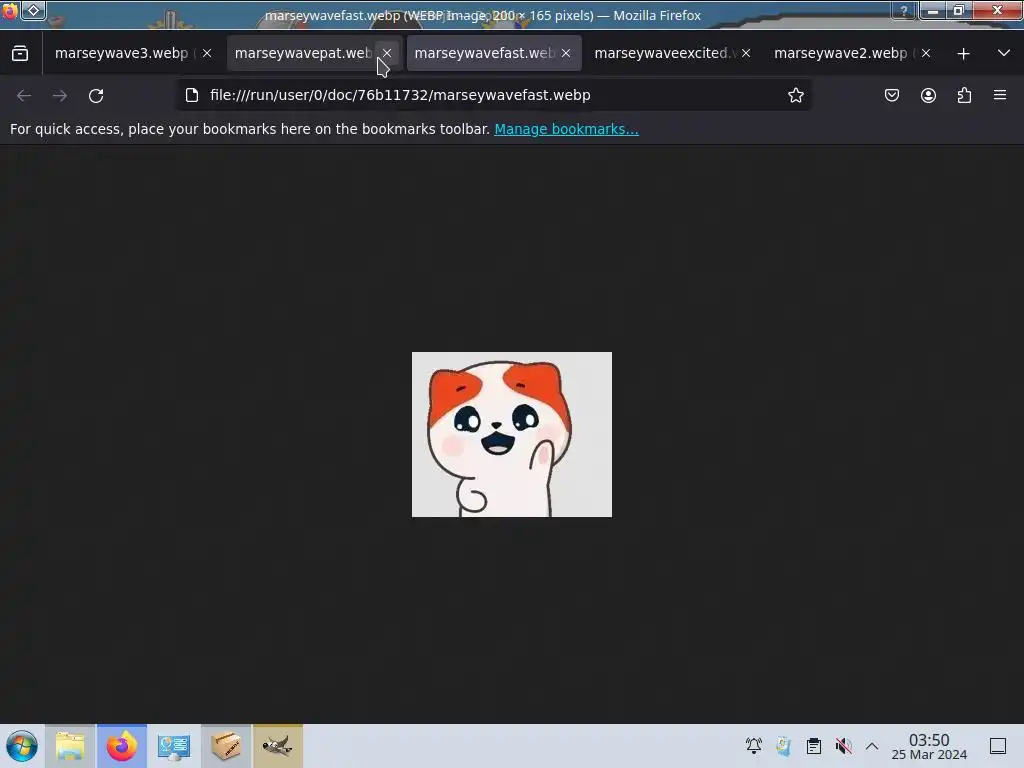Reload the current page
The height and width of the screenshot is (768, 1024).
(x=96, y=95)
